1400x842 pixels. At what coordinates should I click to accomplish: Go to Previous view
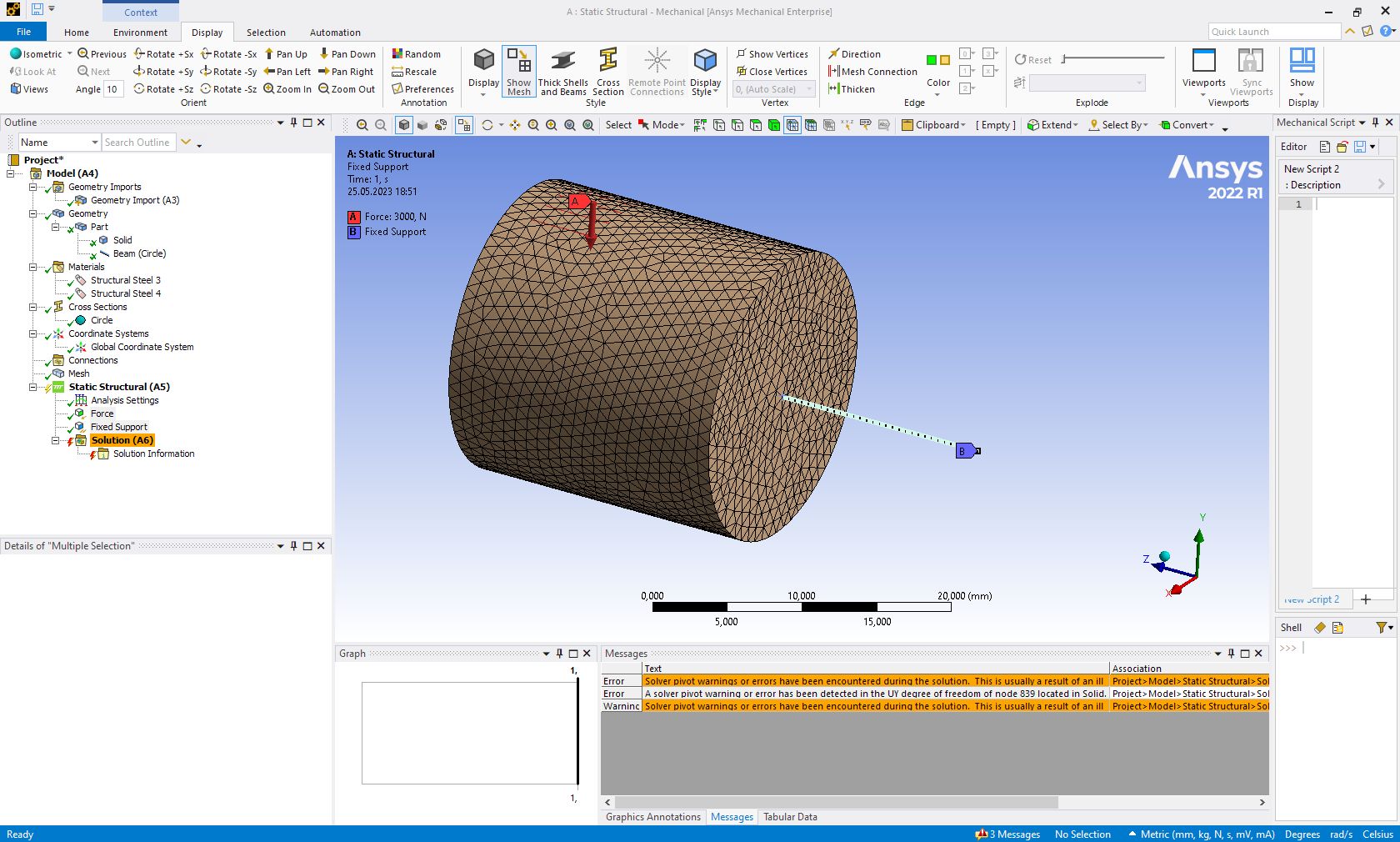pos(102,54)
